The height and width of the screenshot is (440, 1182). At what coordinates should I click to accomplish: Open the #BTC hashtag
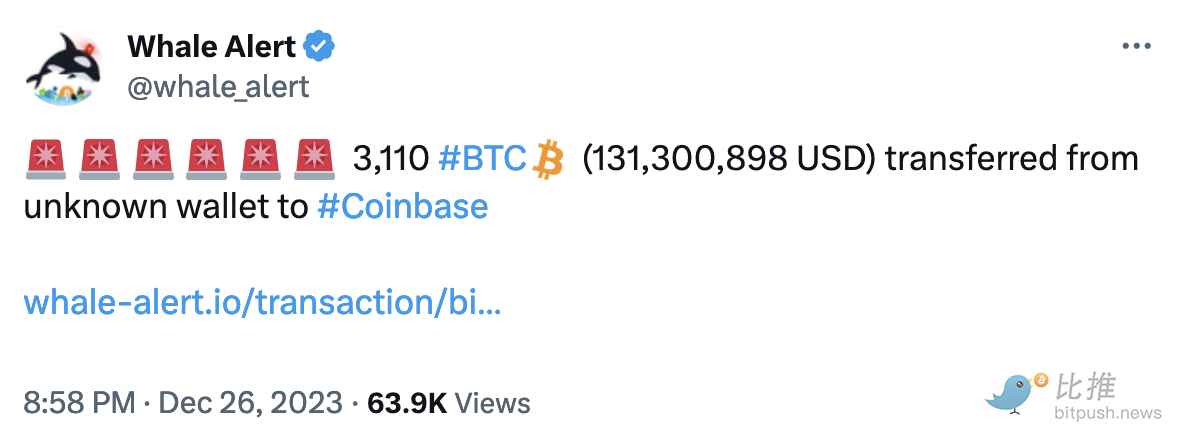click(481, 159)
